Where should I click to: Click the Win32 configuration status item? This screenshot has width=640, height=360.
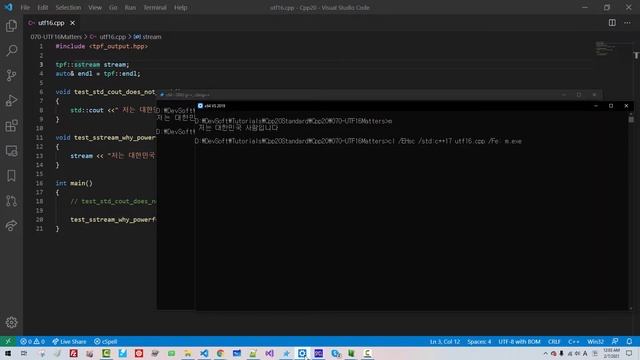point(595,341)
